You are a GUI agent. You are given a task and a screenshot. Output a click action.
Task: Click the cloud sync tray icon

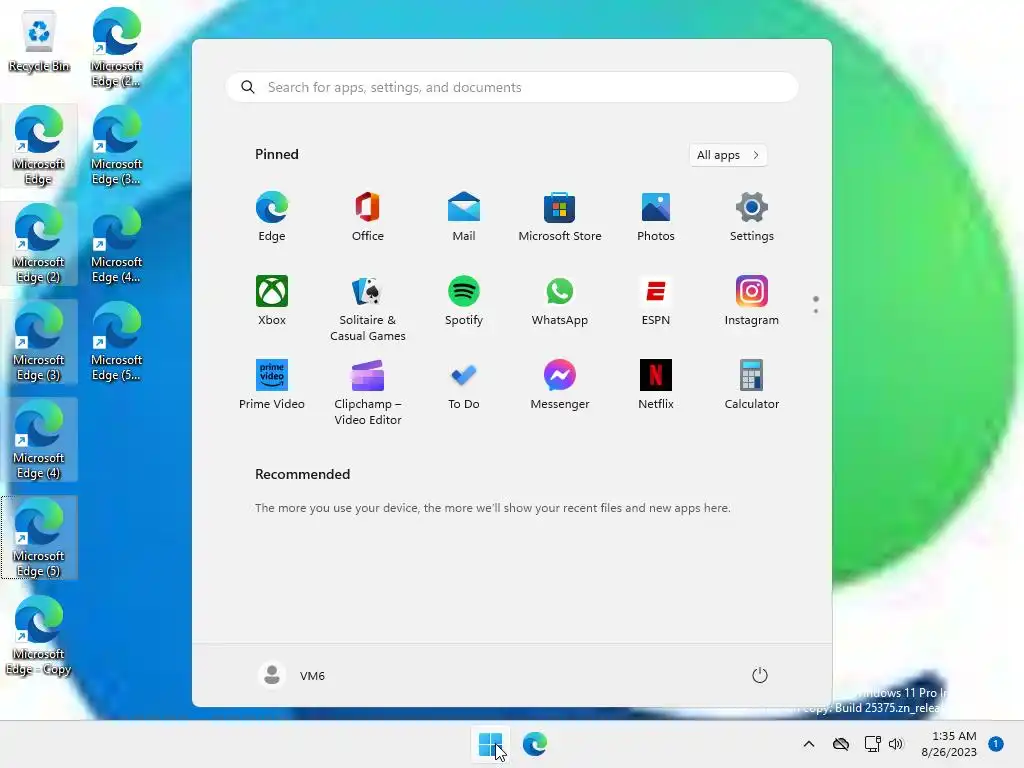pos(841,744)
